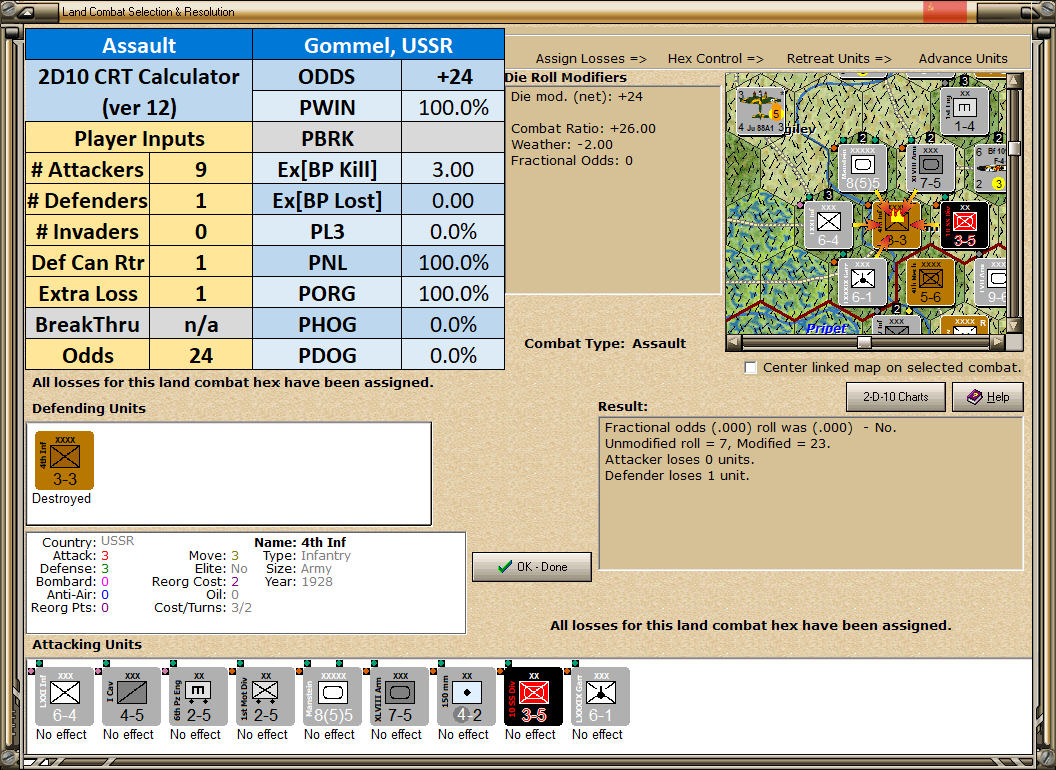Click the black SS 3-5 counter on the map

964,226
